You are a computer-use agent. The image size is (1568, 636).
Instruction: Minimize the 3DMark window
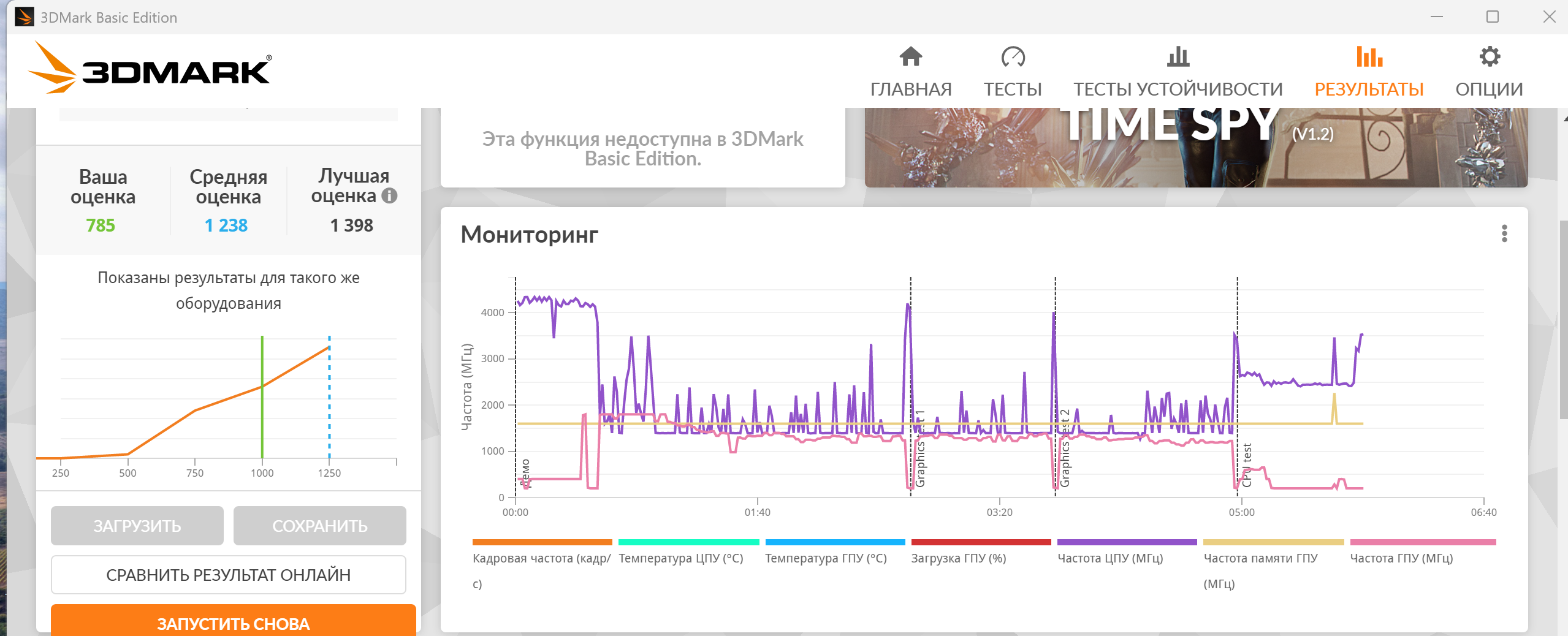1437,17
